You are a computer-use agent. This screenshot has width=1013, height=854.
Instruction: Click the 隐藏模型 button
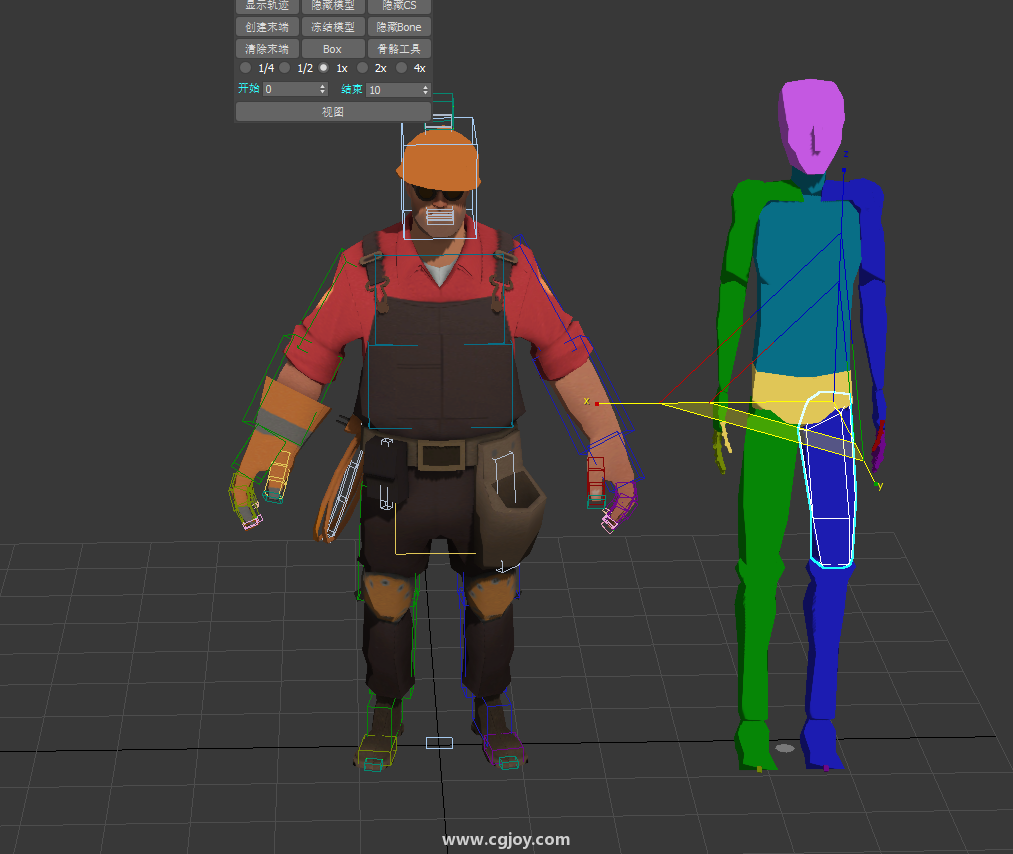tap(333, 6)
